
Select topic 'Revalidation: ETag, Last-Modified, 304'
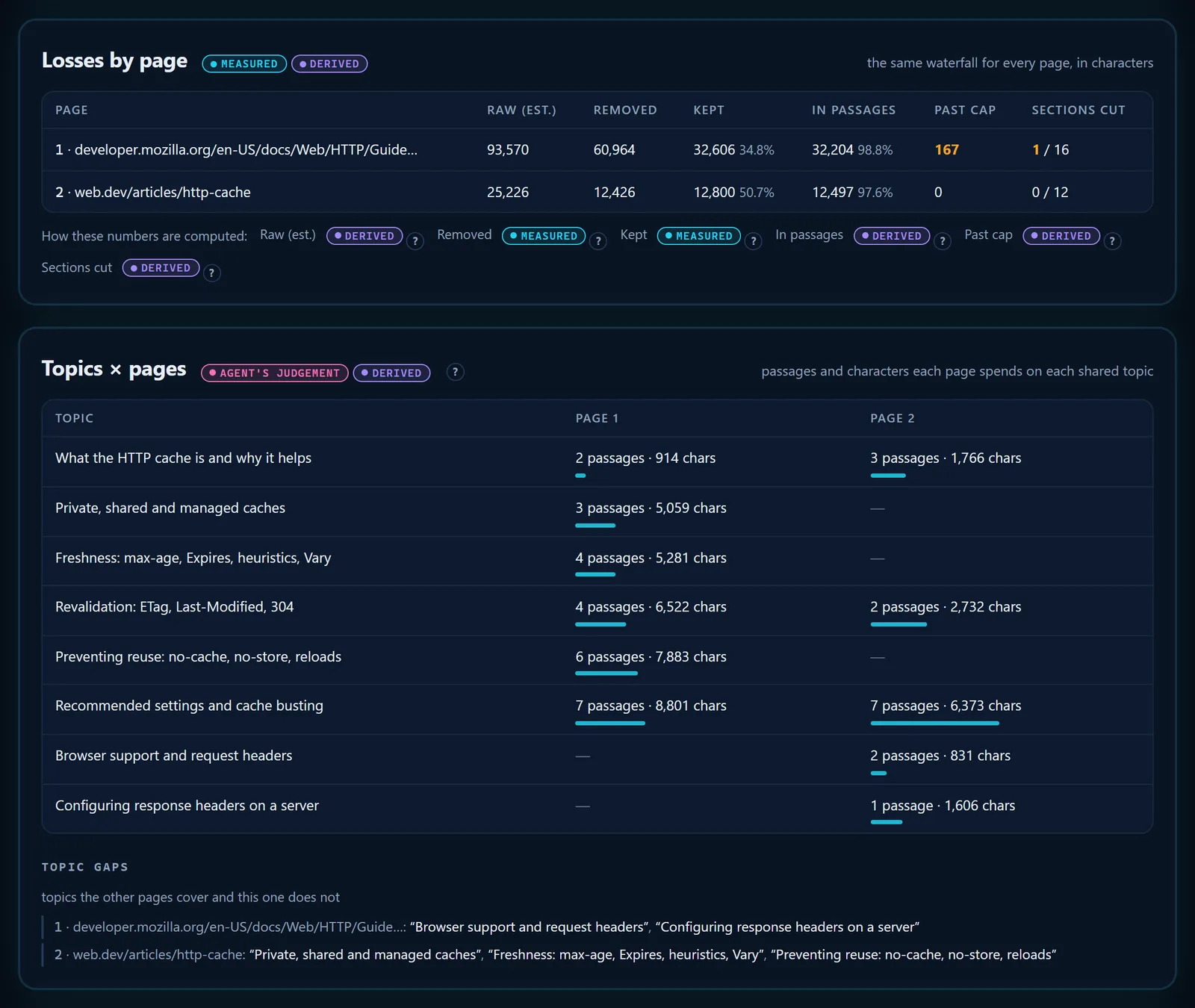(175, 606)
